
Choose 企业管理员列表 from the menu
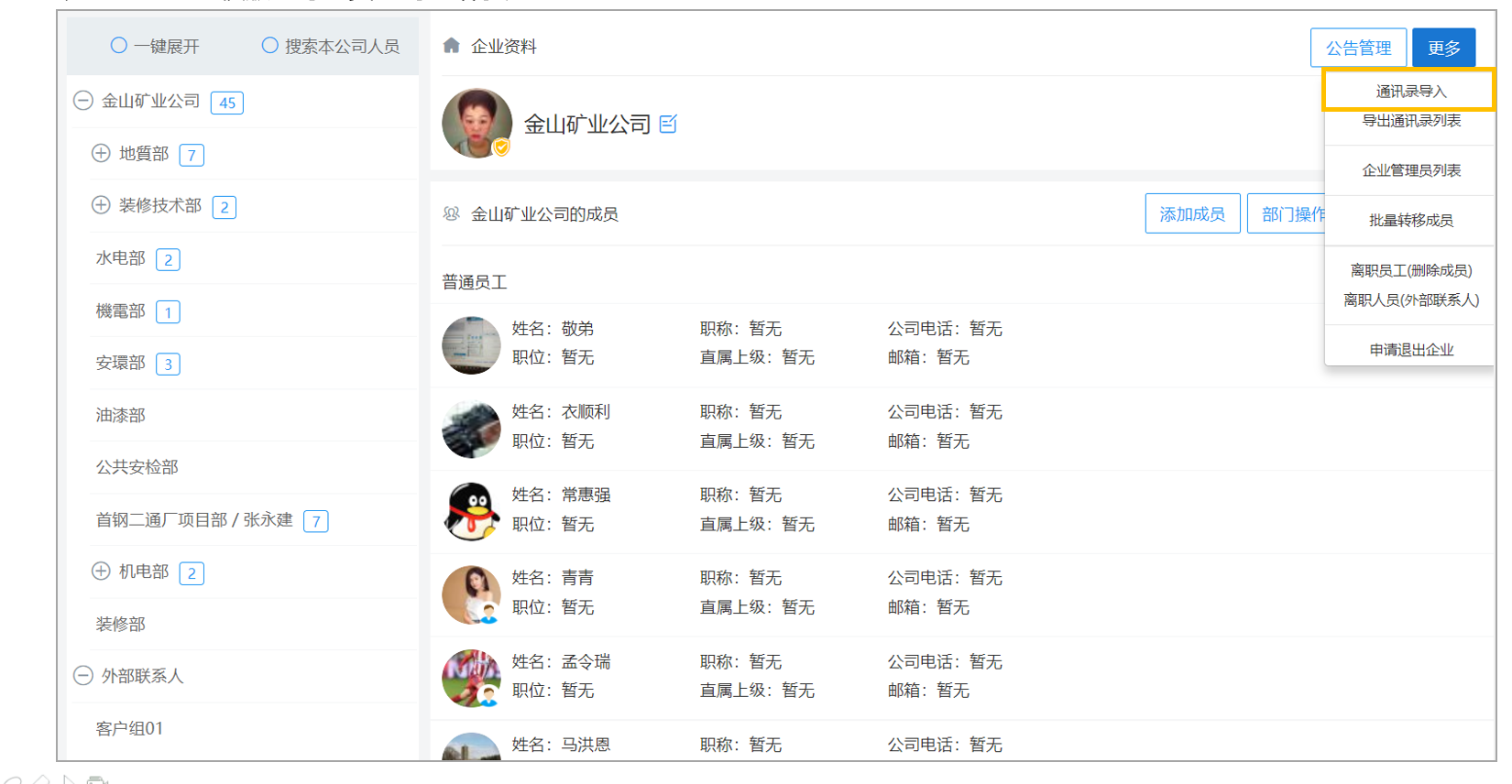(x=1411, y=170)
